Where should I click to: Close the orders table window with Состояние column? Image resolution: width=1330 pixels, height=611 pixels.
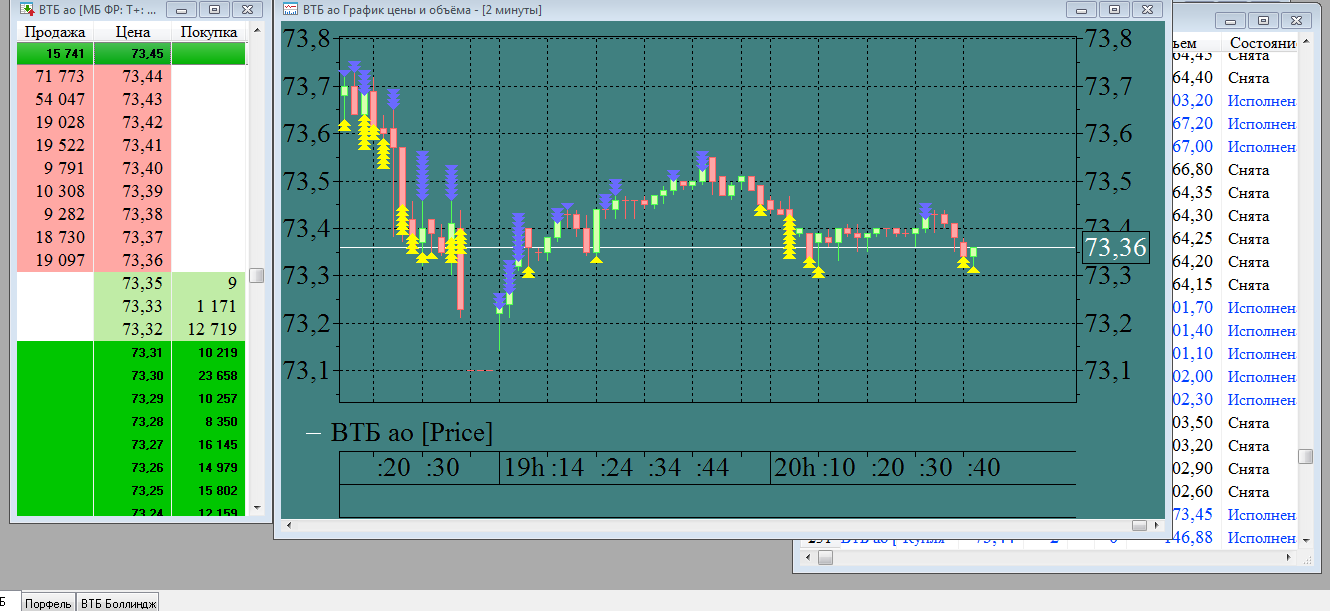1295,20
